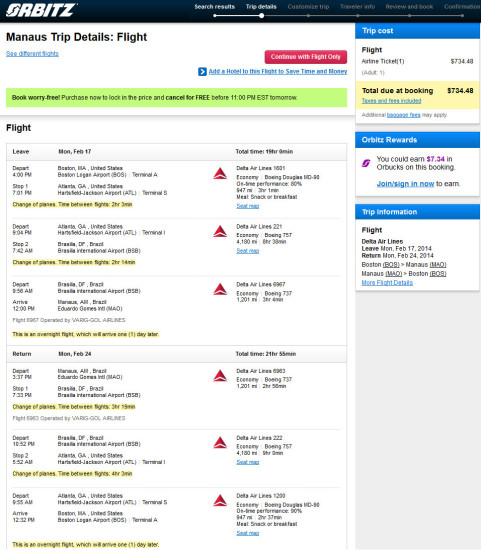Select the Trip details step
481x550 pixels.
[261, 7]
